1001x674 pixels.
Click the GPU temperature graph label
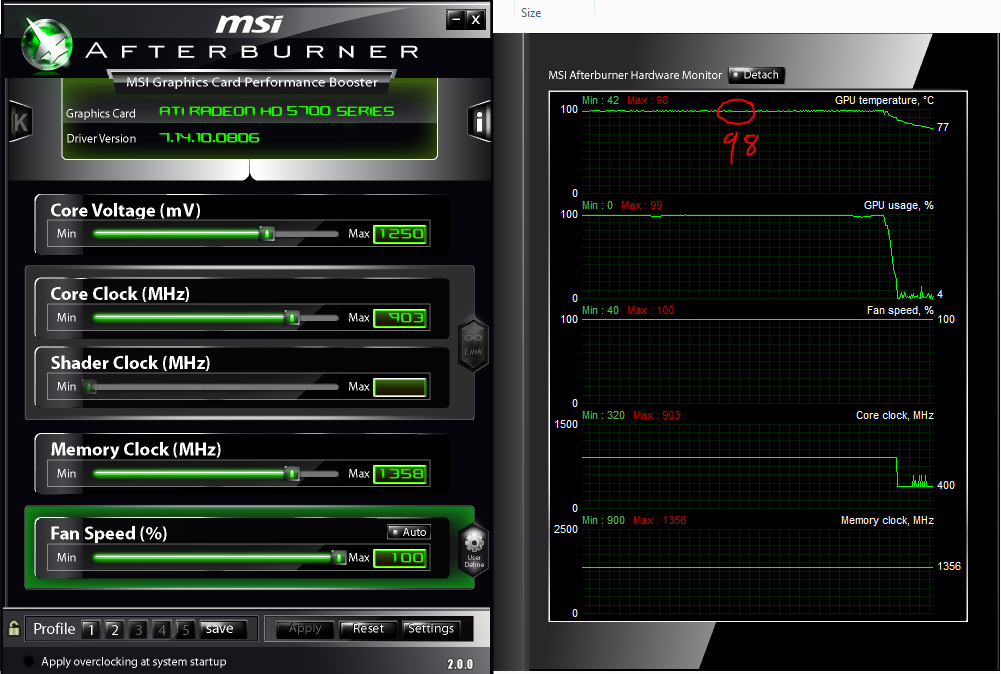(884, 100)
